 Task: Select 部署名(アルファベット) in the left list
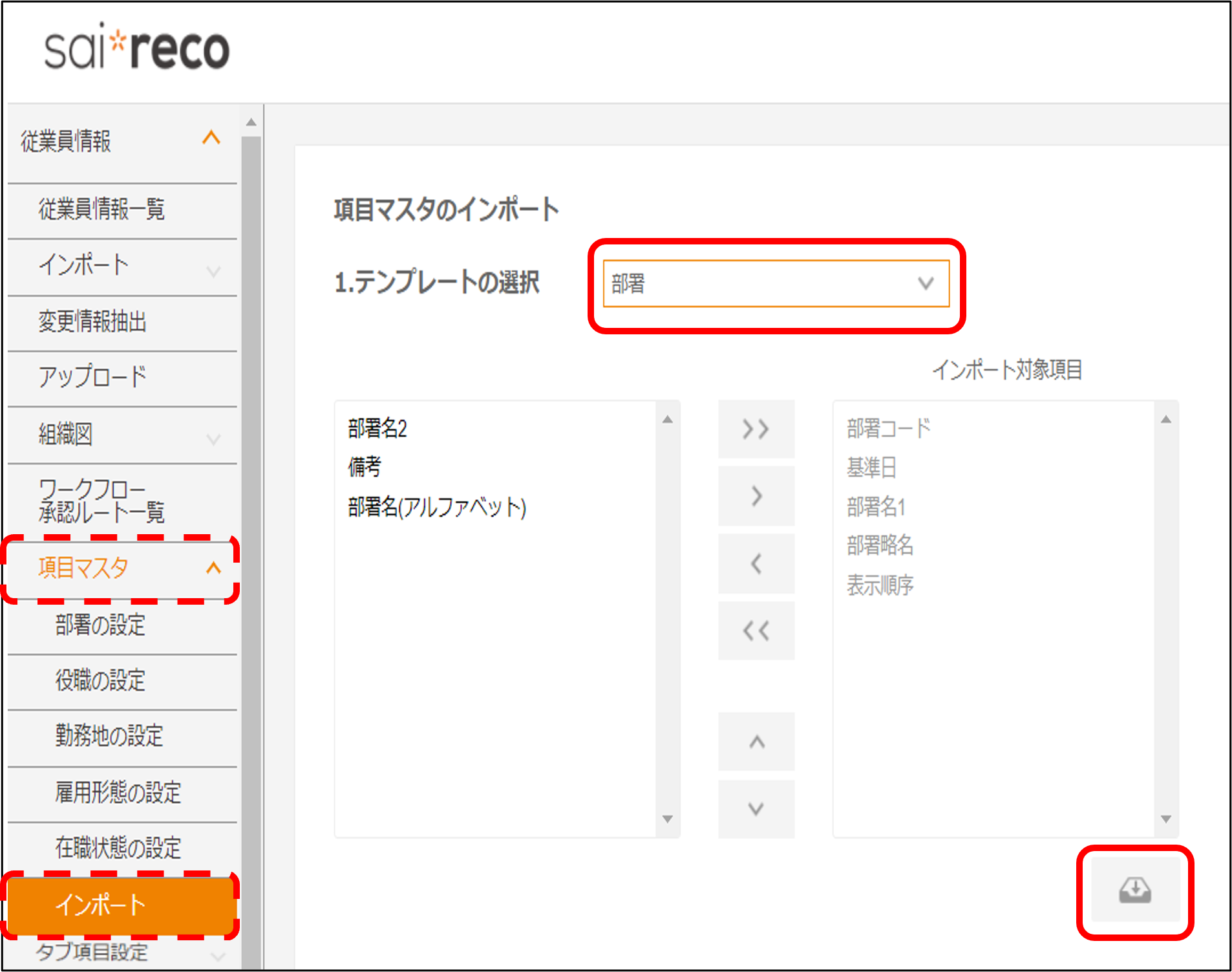[437, 507]
